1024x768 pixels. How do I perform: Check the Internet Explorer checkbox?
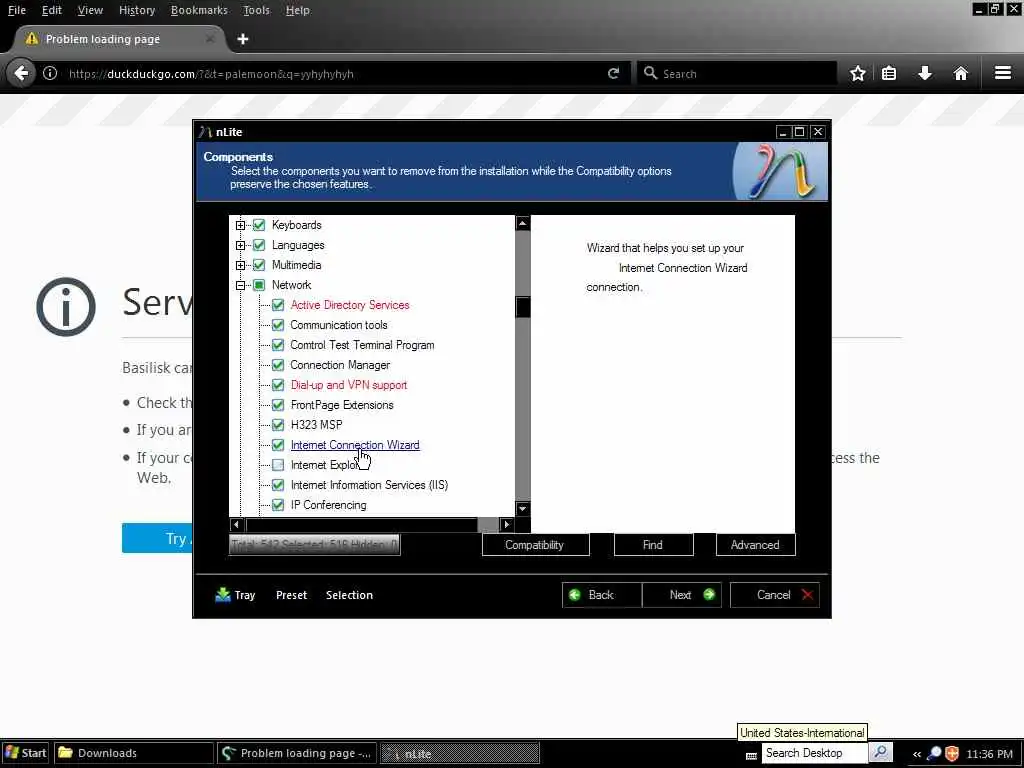pyautogui.click(x=278, y=465)
